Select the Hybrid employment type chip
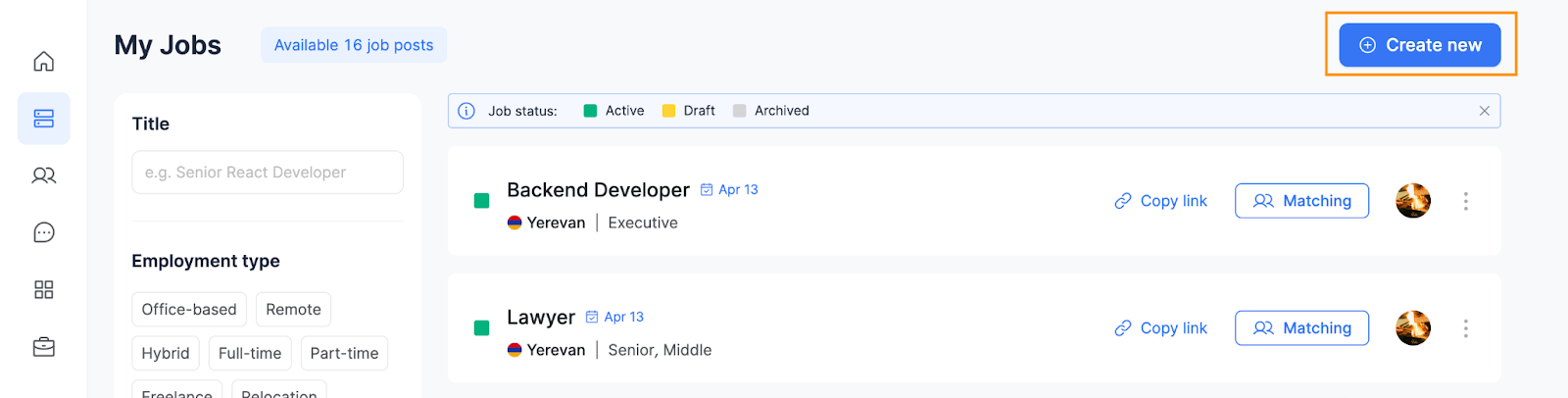This screenshot has height=398, width=1568. coord(166,353)
